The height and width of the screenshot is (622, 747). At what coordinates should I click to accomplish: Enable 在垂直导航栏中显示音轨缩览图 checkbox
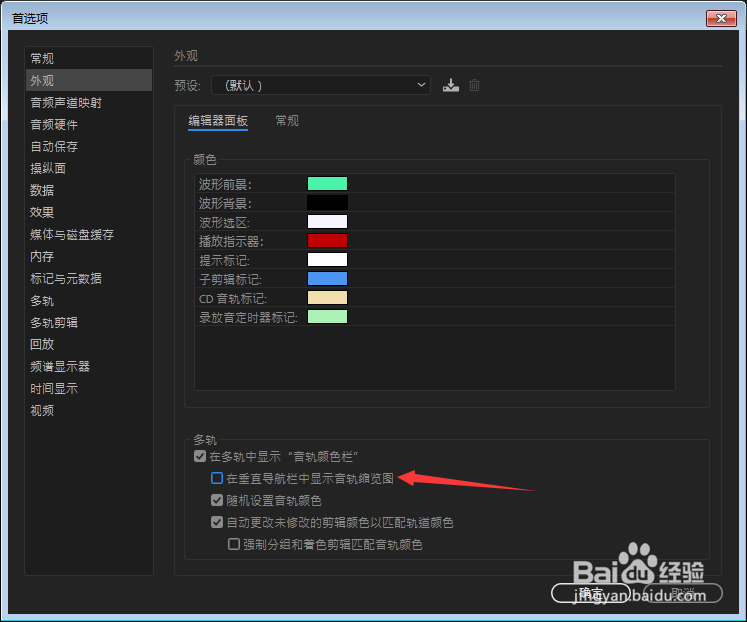pyautogui.click(x=217, y=478)
